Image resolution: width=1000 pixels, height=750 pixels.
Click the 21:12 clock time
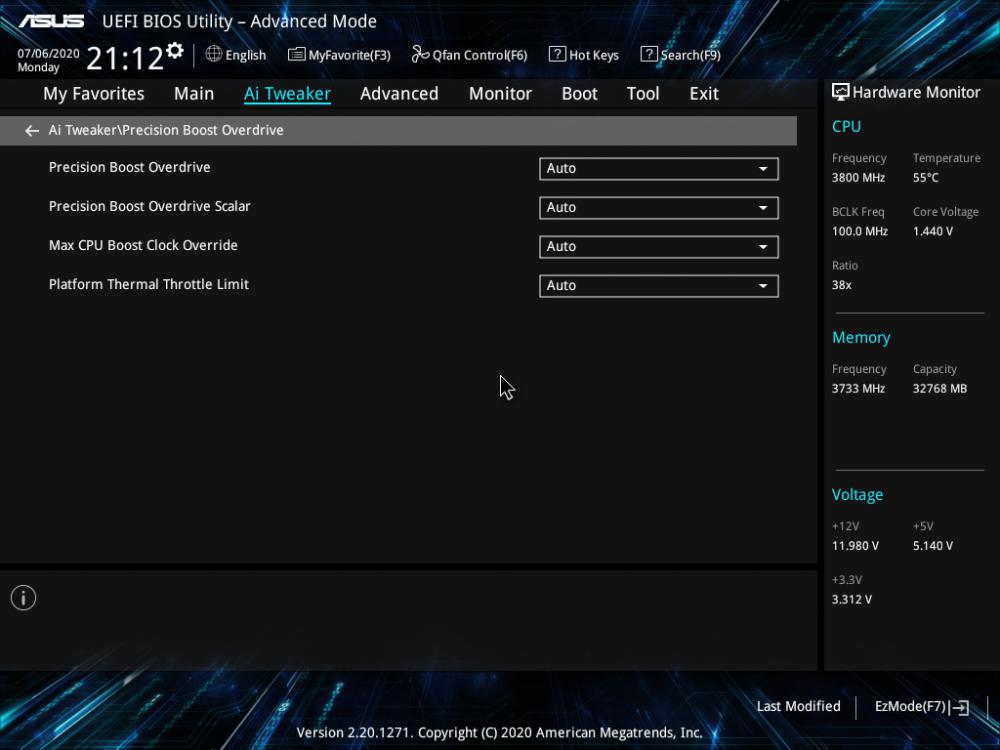pyautogui.click(x=124, y=59)
